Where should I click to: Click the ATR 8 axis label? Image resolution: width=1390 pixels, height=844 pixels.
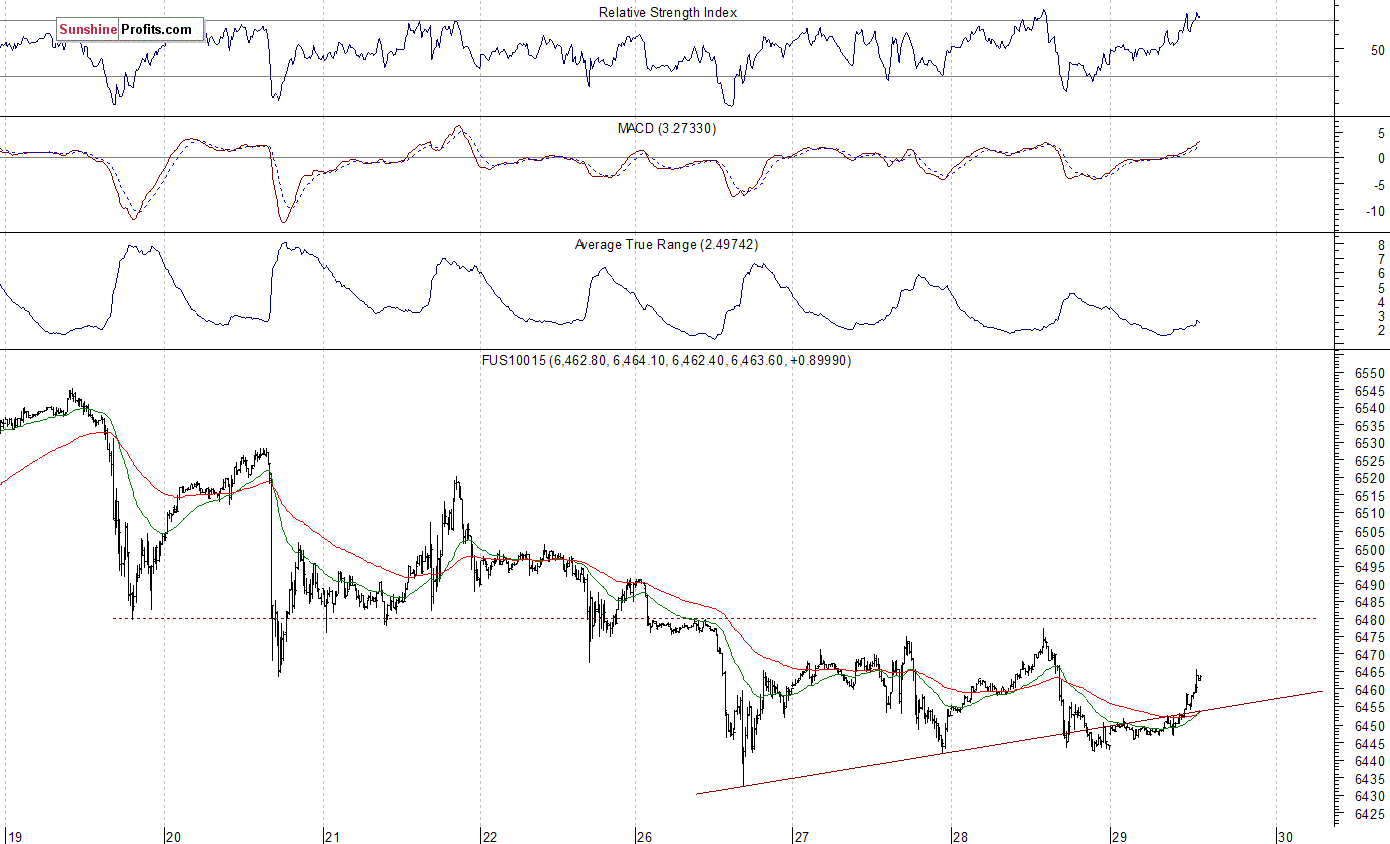[x=1381, y=245]
